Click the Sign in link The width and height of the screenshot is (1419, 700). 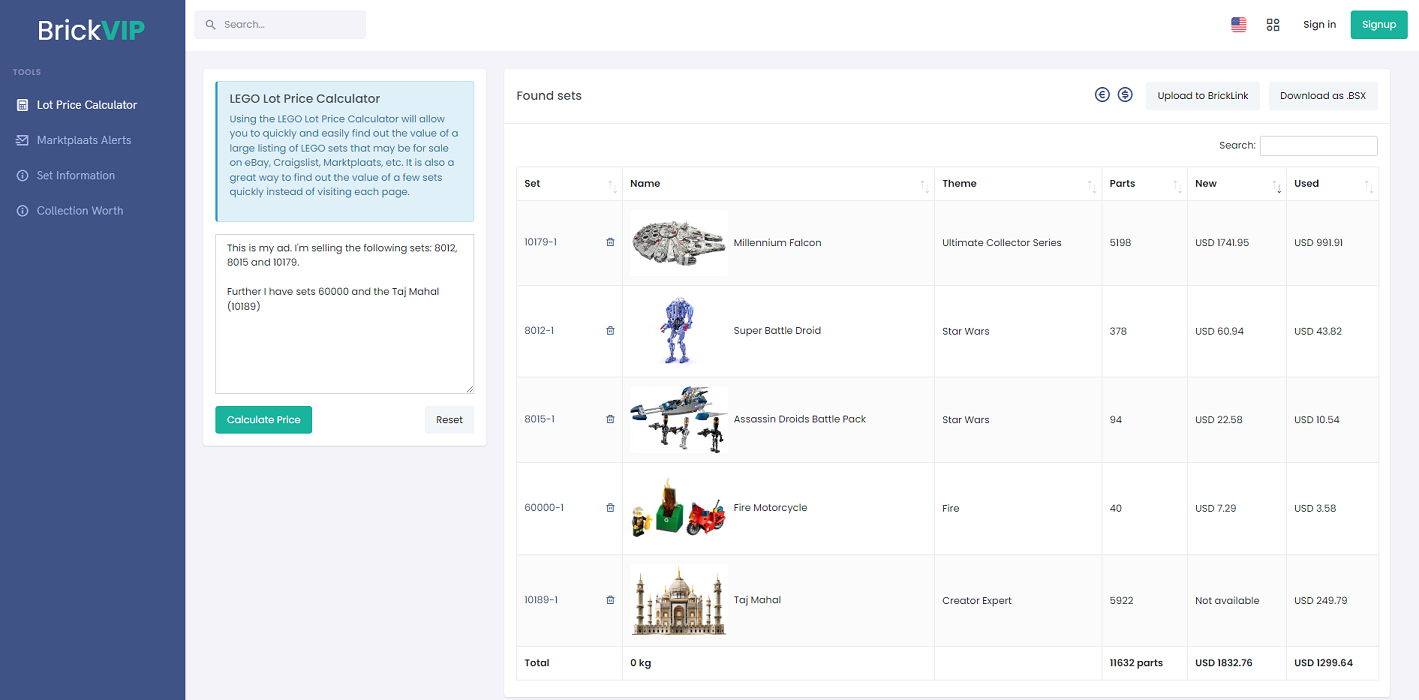pos(1319,25)
